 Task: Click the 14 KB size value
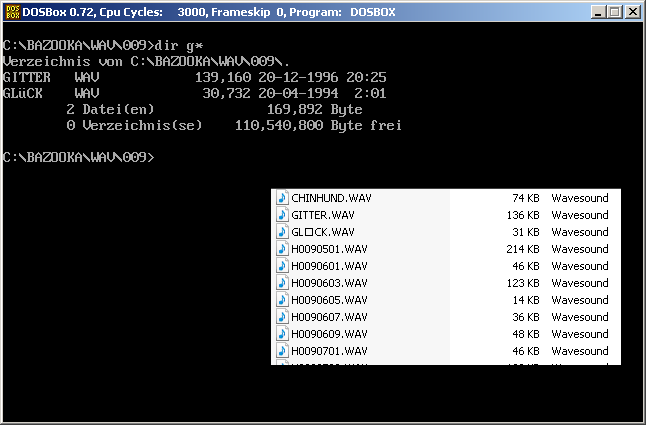point(526,300)
